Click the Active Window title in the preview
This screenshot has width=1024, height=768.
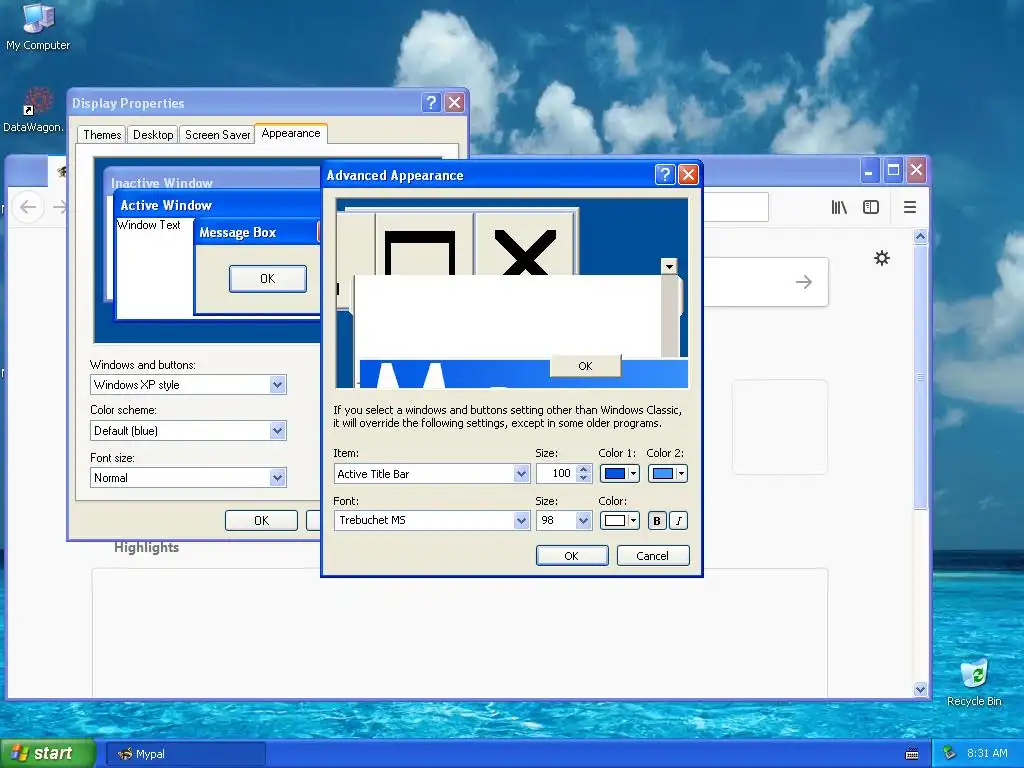coord(167,205)
